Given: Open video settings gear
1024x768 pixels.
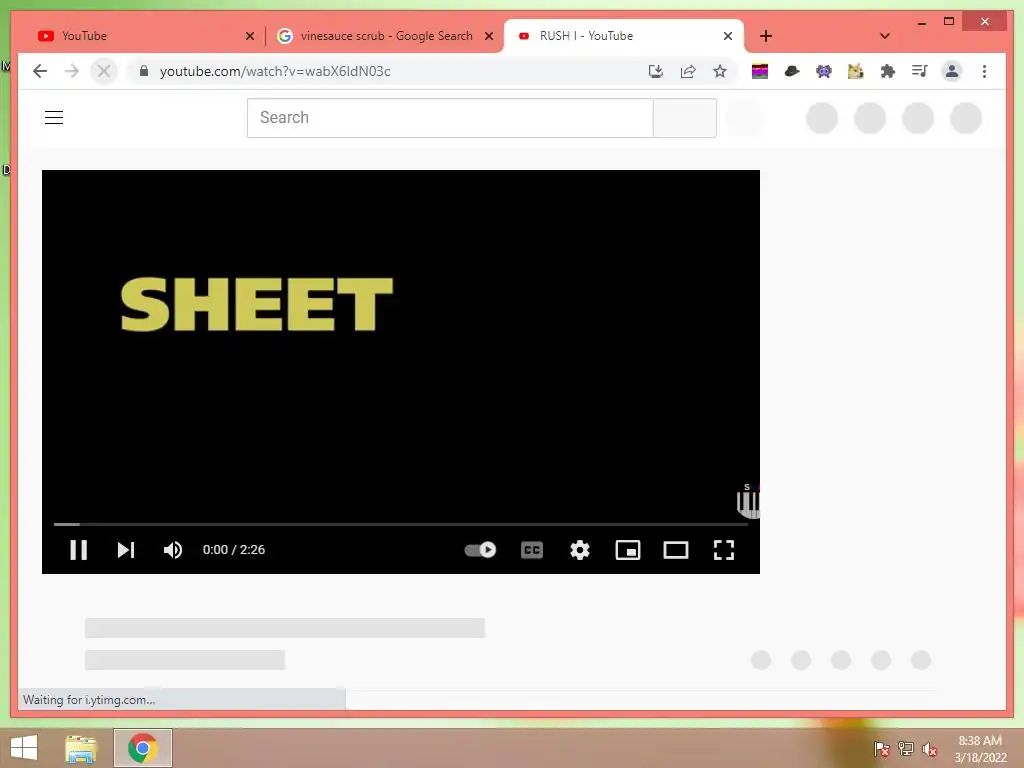Looking at the screenshot, I should (580, 550).
